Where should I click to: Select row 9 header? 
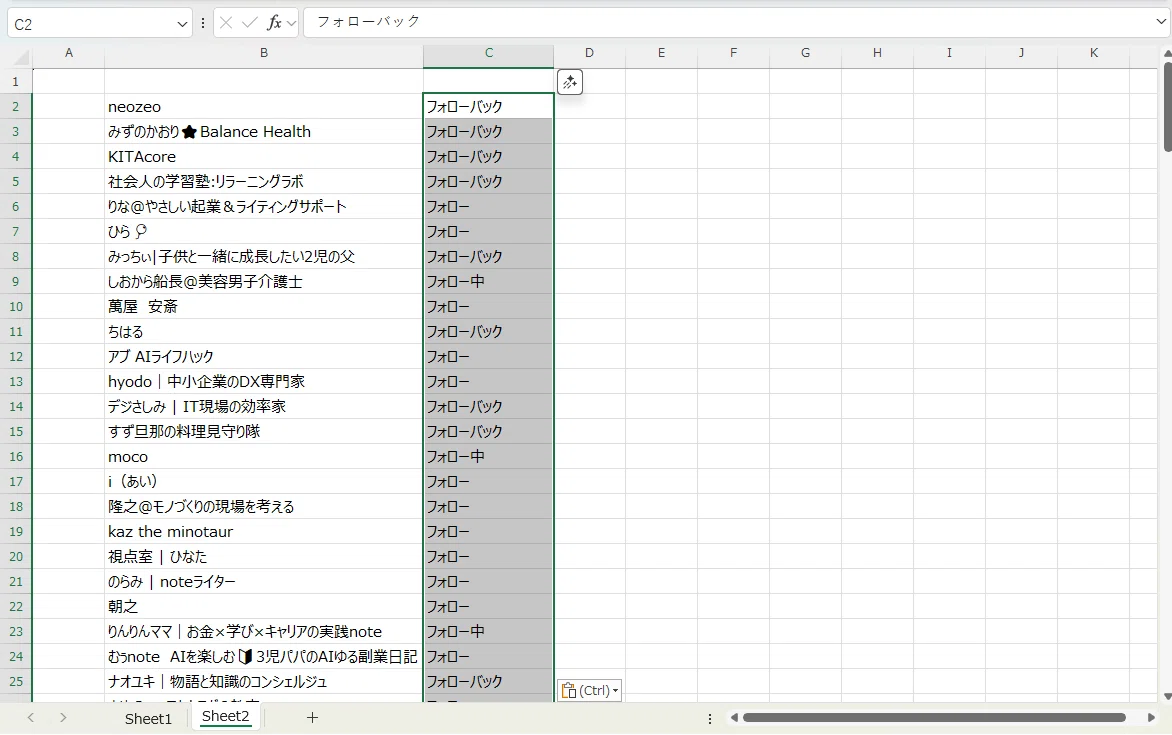tap(16, 282)
